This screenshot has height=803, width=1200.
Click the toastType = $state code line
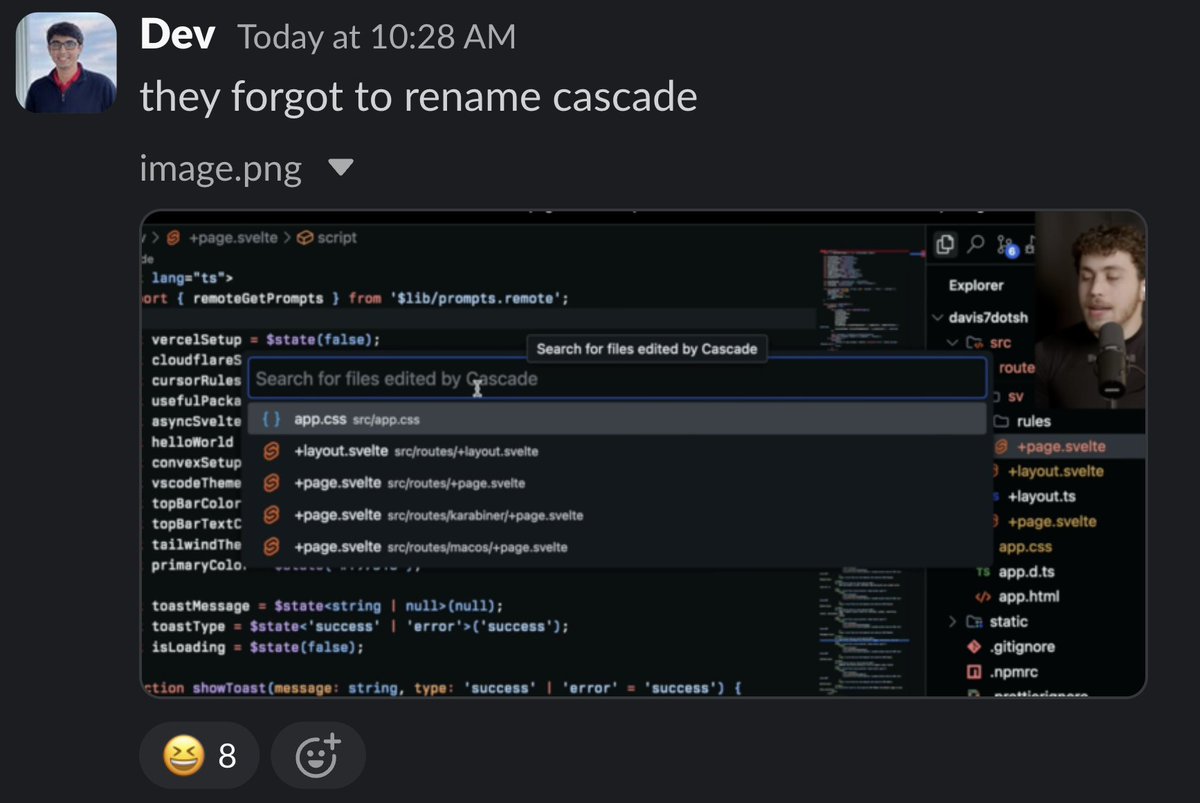coord(360,626)
